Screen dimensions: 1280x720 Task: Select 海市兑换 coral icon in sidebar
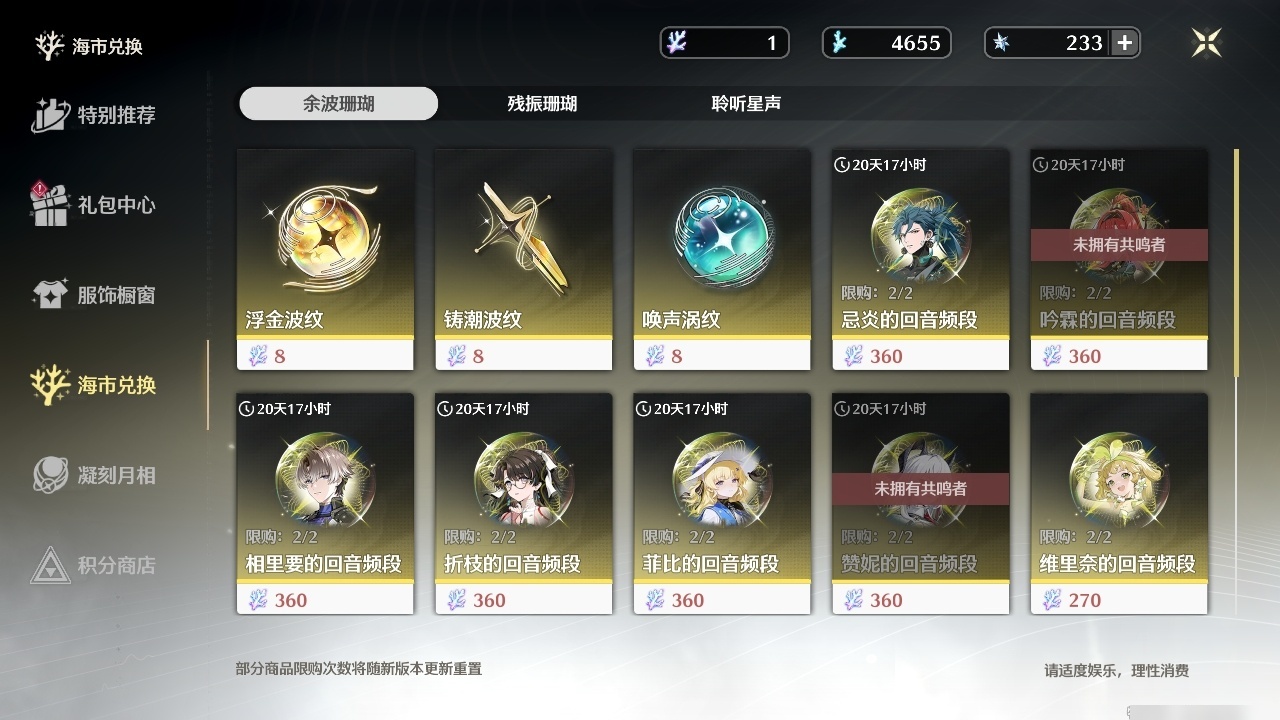[x=50, y=384]
